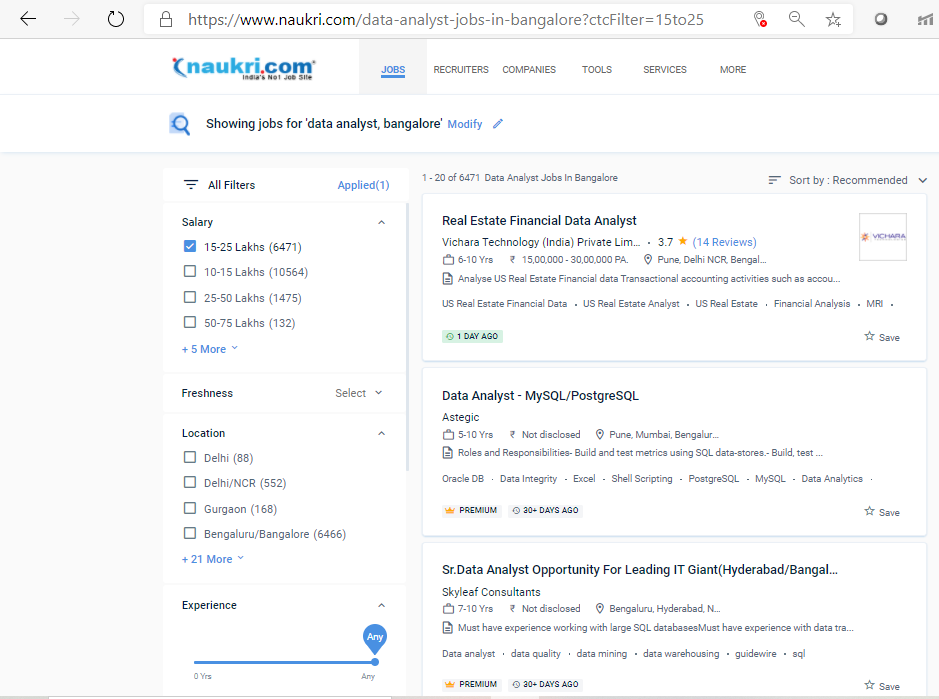
Task: Click the sort lines icon beside Sort by
Action: pos(774,180)
